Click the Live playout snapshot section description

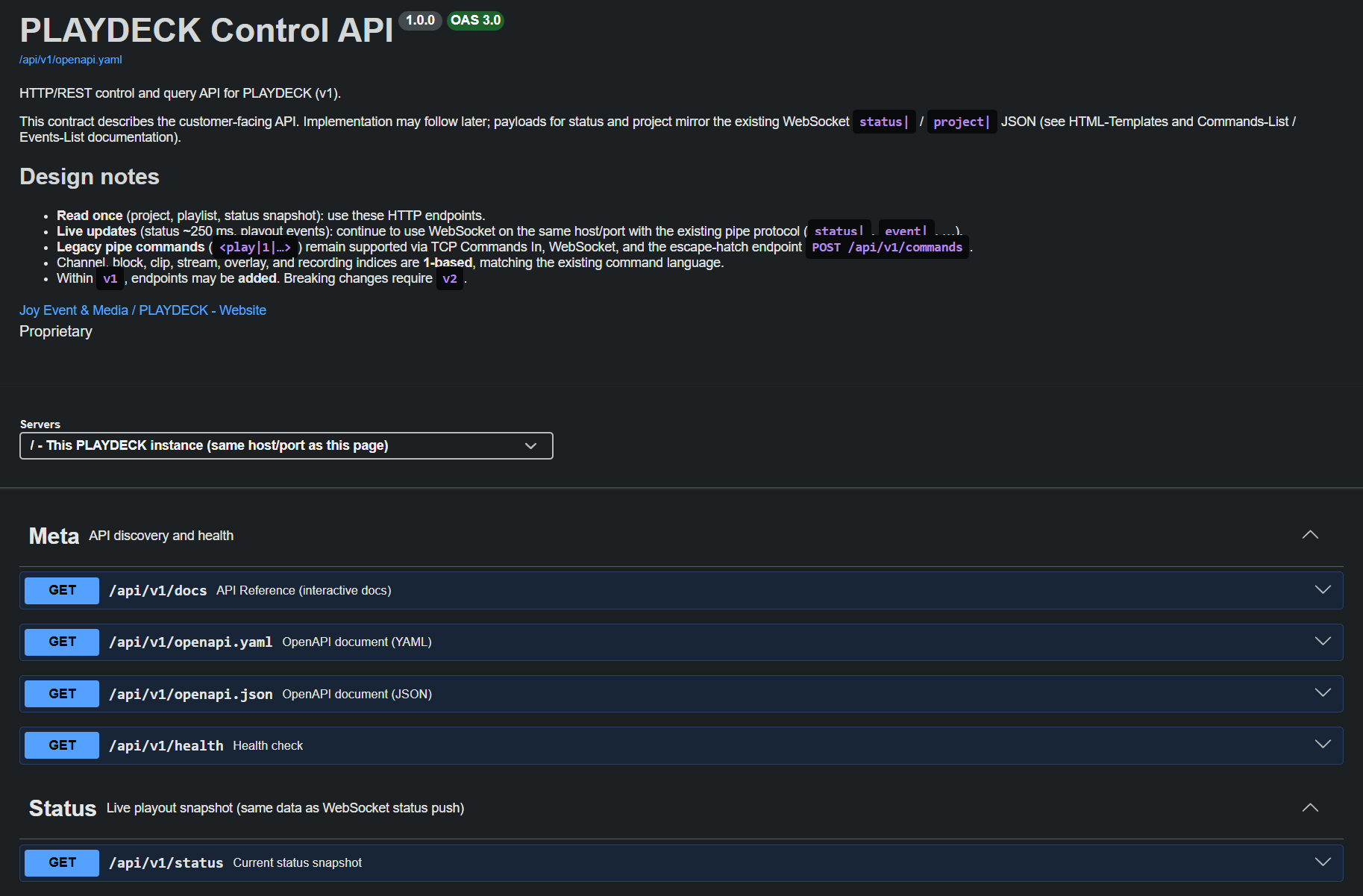coord(285,808)
